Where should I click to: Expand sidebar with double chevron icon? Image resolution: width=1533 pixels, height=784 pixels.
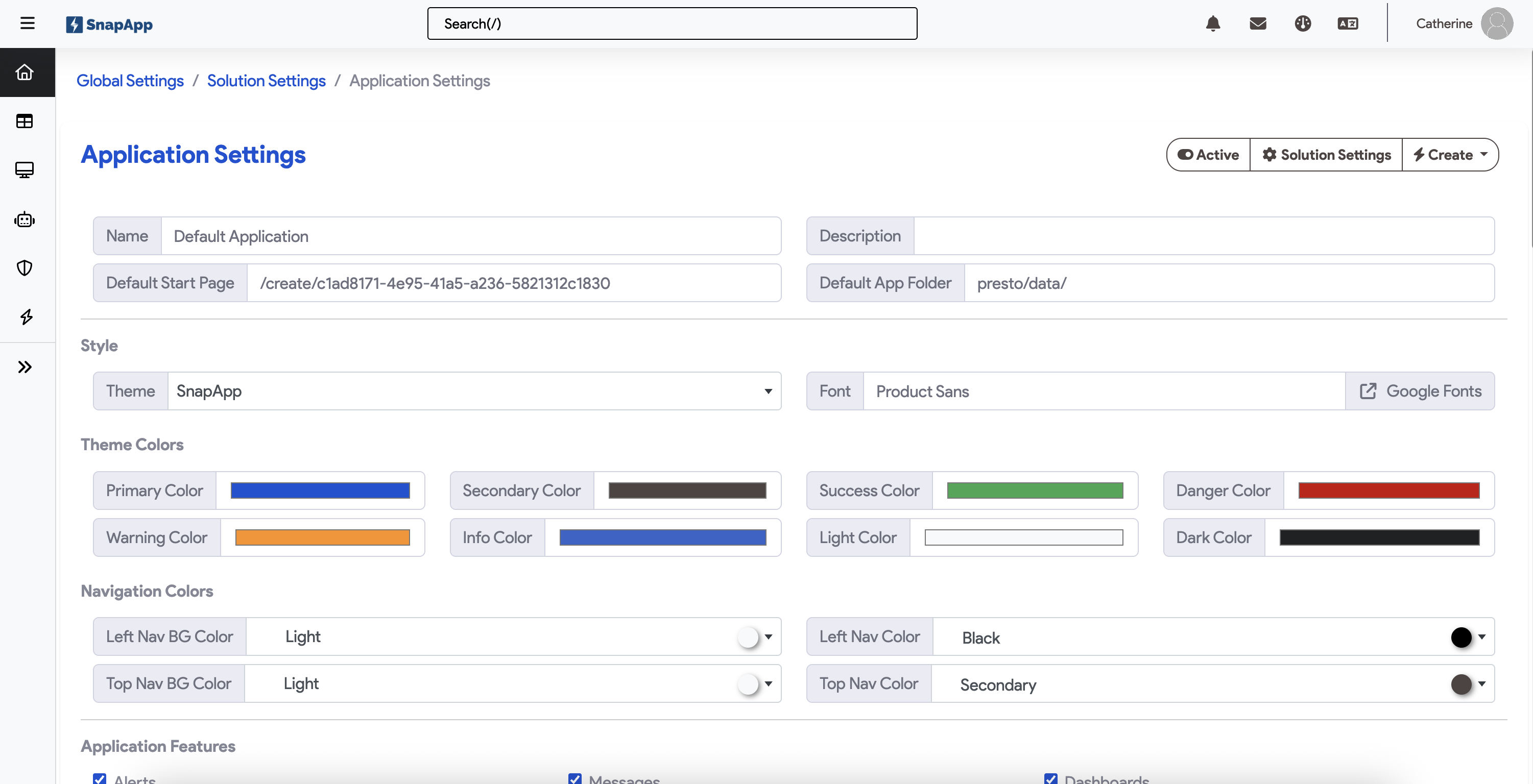[25, 367]
